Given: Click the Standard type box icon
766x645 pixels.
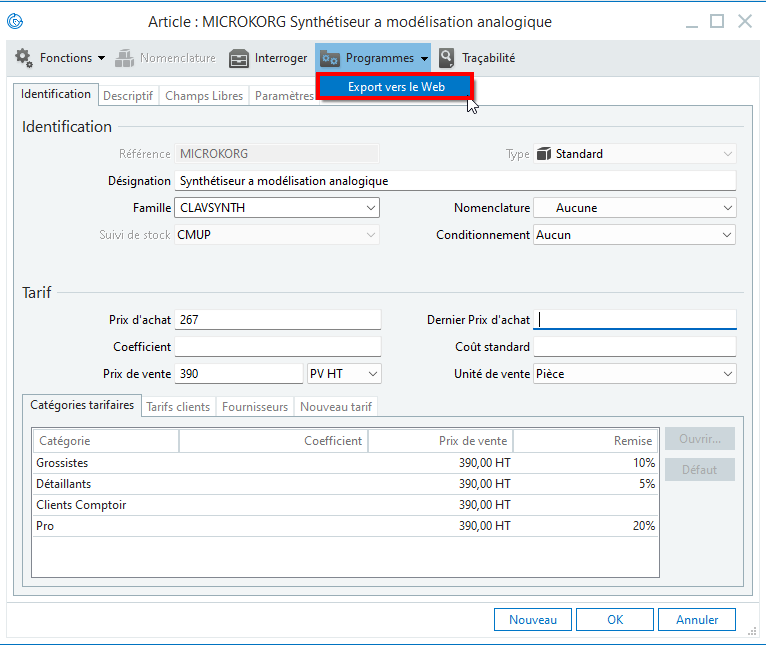Looking at the screenshot, I should point(544,154).
